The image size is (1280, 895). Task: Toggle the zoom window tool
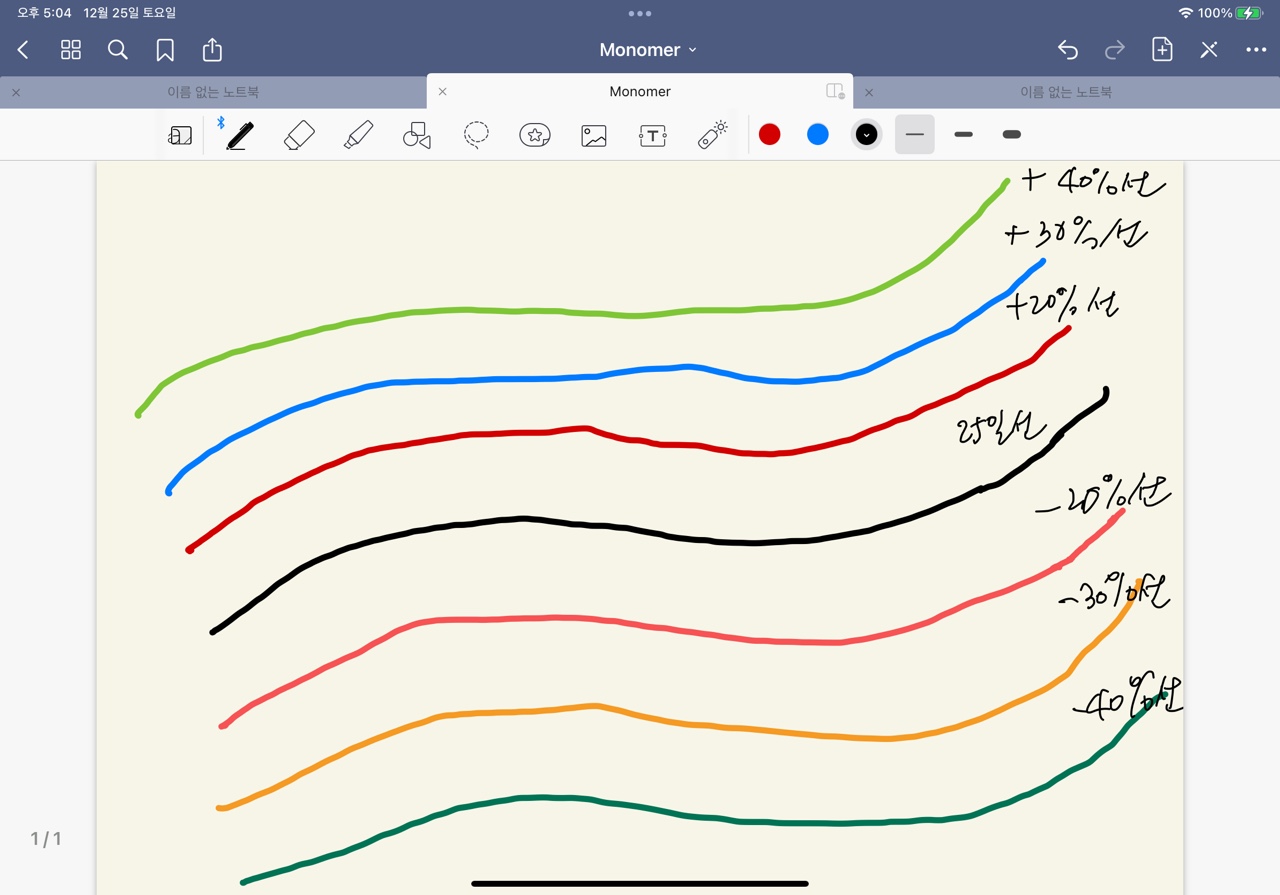click(x=180, y=135)
